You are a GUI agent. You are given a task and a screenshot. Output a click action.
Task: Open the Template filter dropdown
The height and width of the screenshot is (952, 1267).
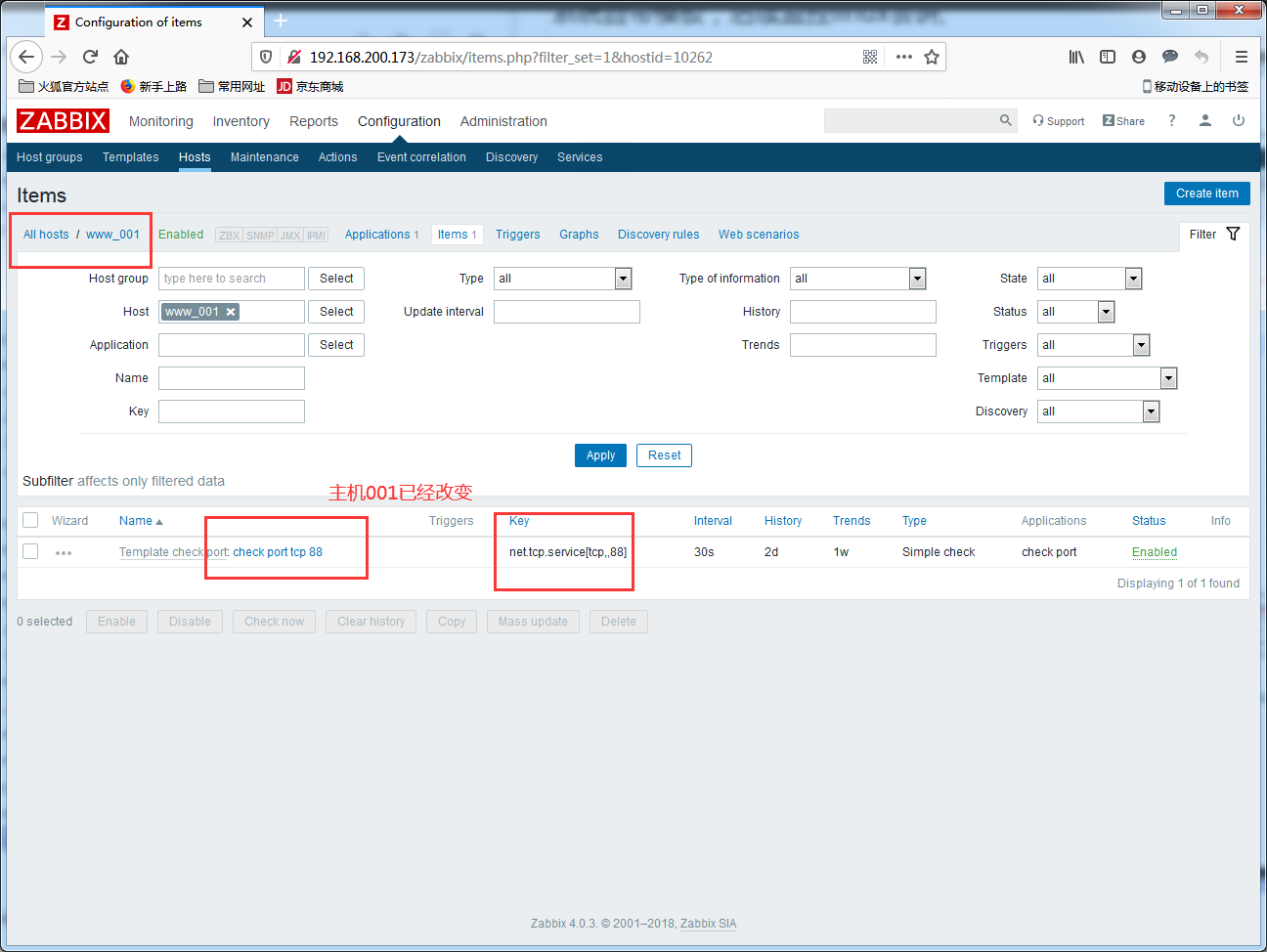pos(1108,378)
